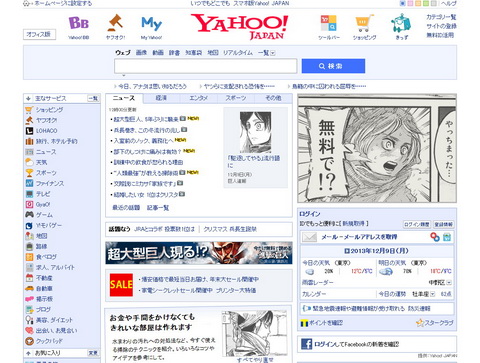The width and height of the screenshot is (480, 363).
Task: Open 自動車 in services sidebar
Action: [44, 289]
